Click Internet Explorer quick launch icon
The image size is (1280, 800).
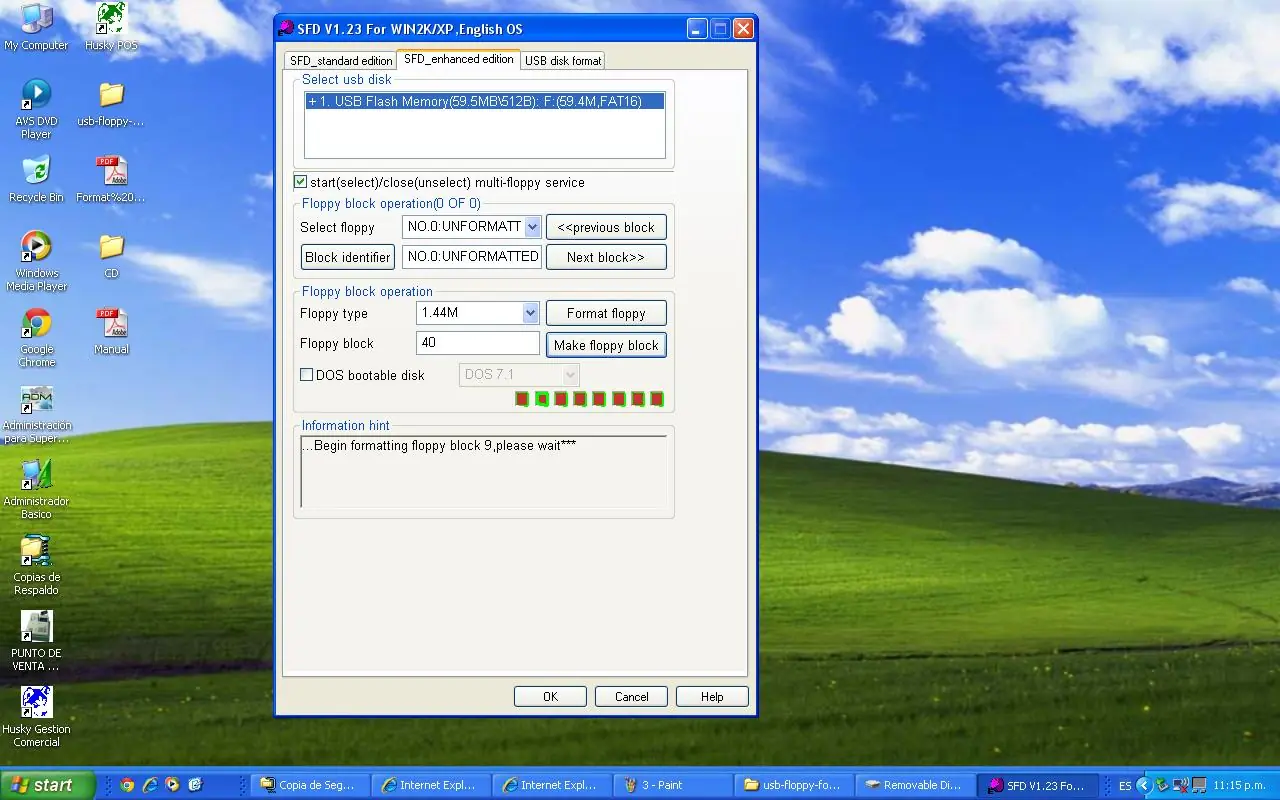(150, 785)
